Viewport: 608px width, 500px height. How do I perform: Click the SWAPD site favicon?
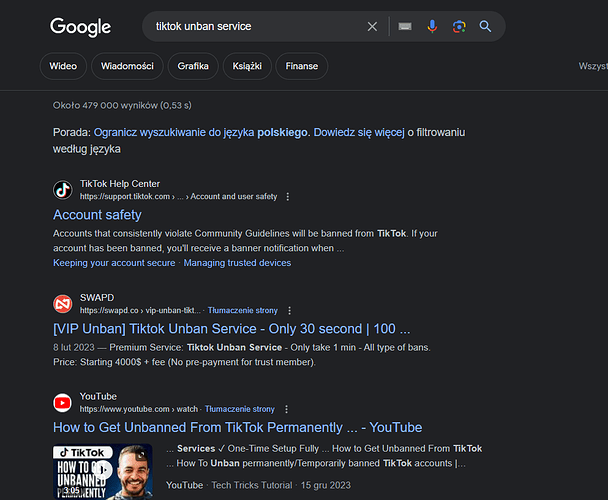coord(62,304)
